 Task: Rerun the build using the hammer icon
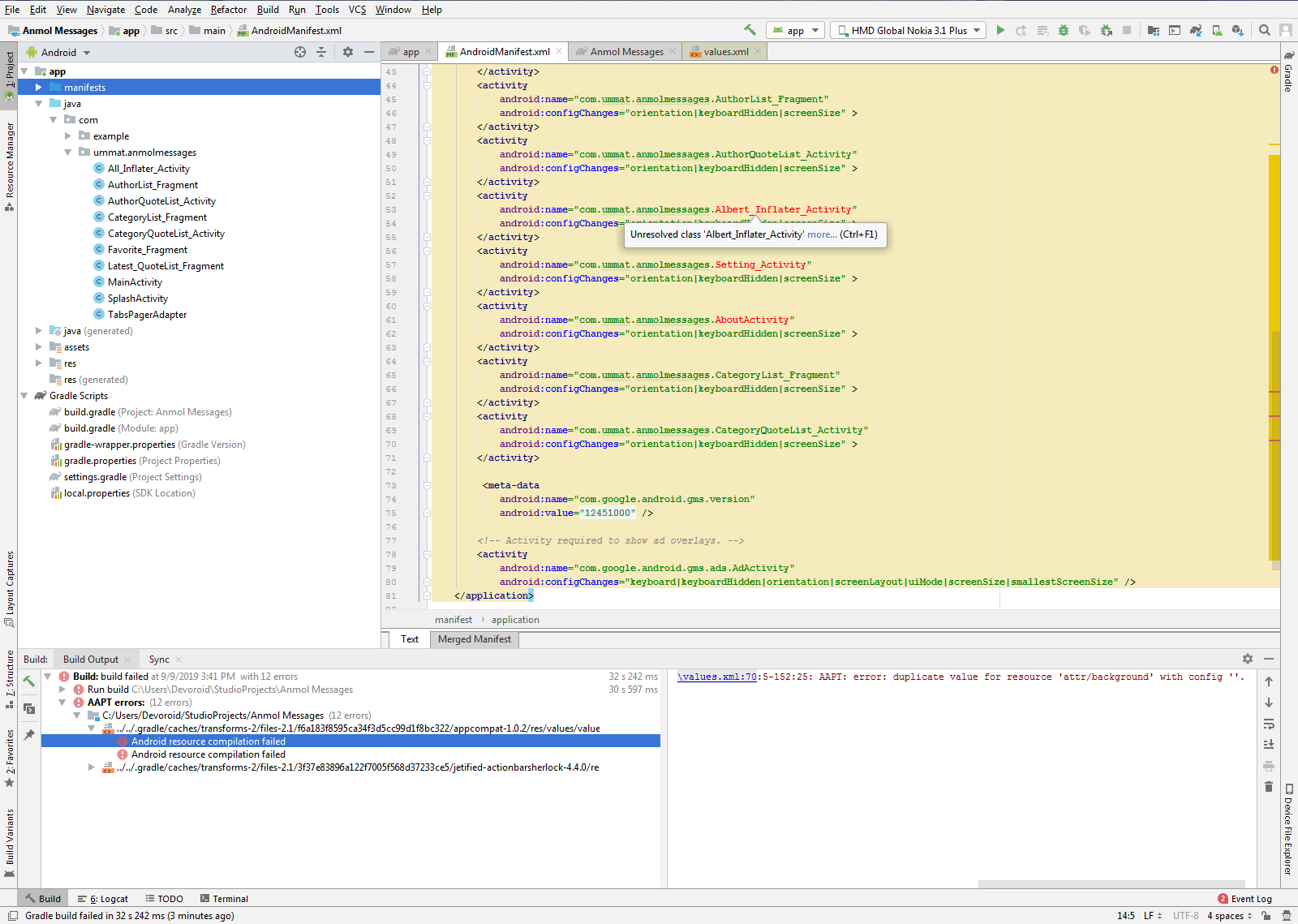coord(28,681)
